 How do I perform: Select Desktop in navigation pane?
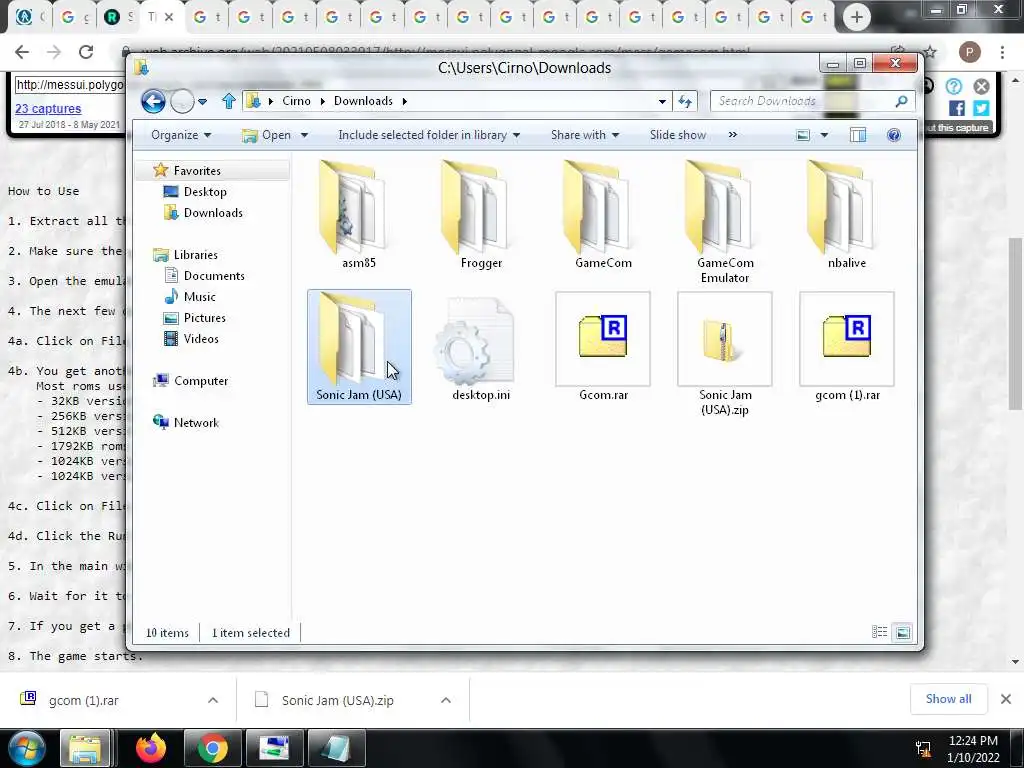[x=205, y=191]
